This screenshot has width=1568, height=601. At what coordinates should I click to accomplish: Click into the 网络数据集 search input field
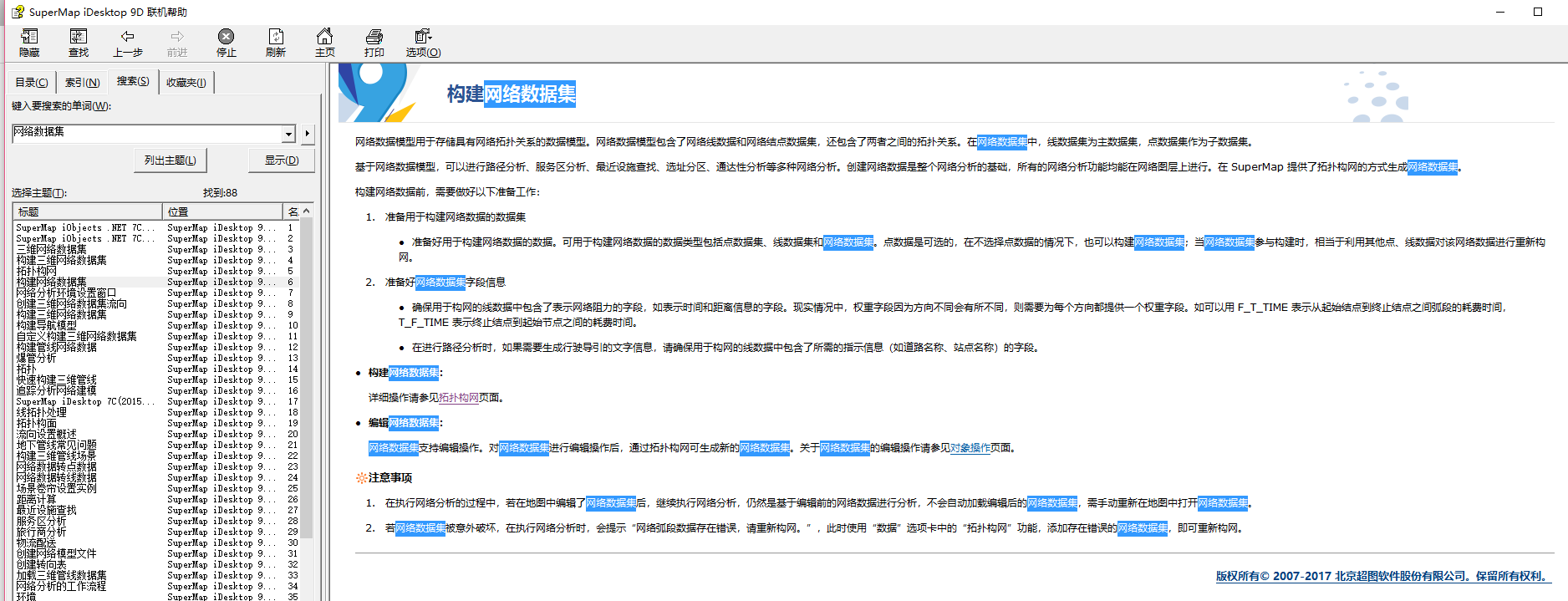tap(147, 134)
